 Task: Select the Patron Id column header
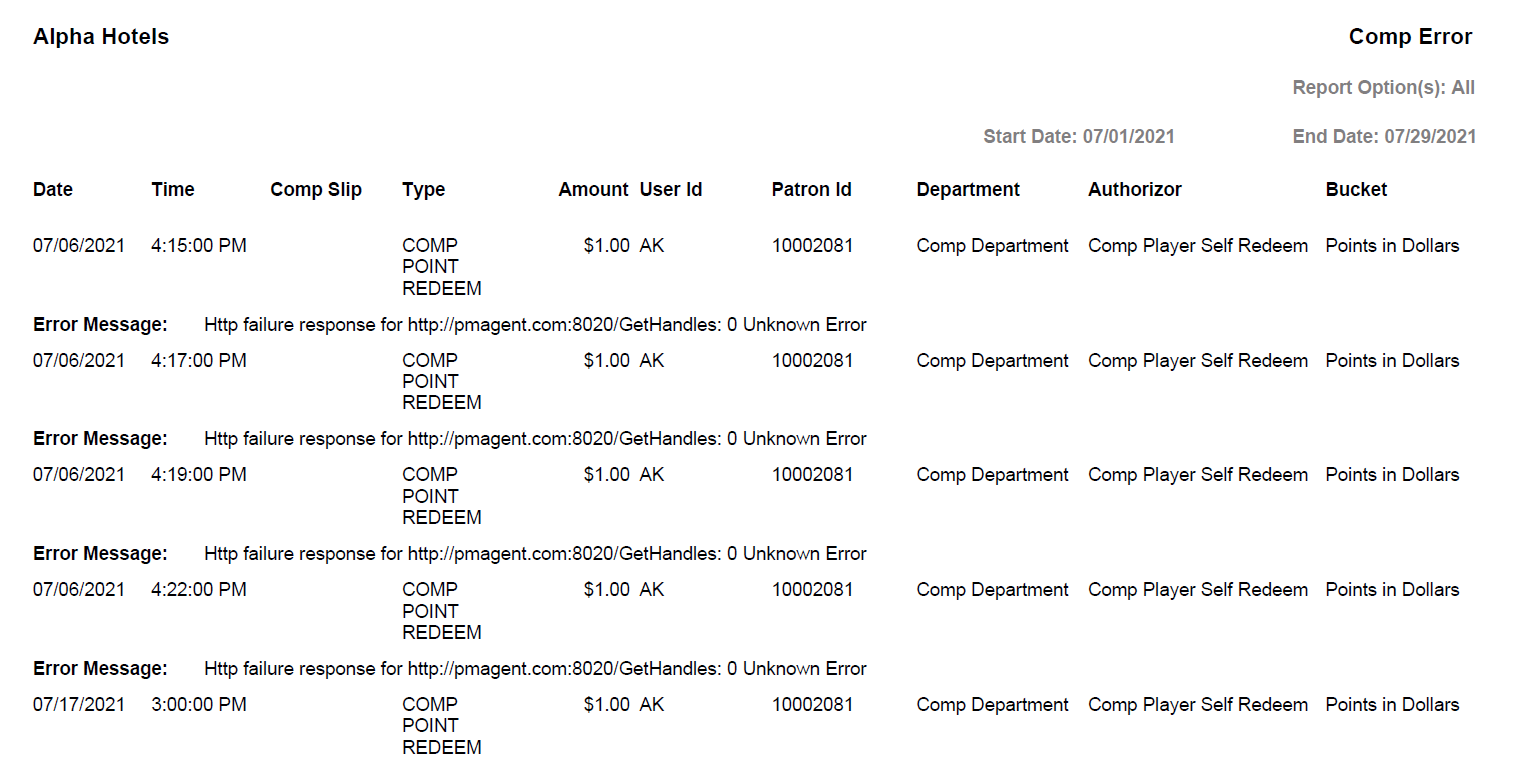(812, 190)
